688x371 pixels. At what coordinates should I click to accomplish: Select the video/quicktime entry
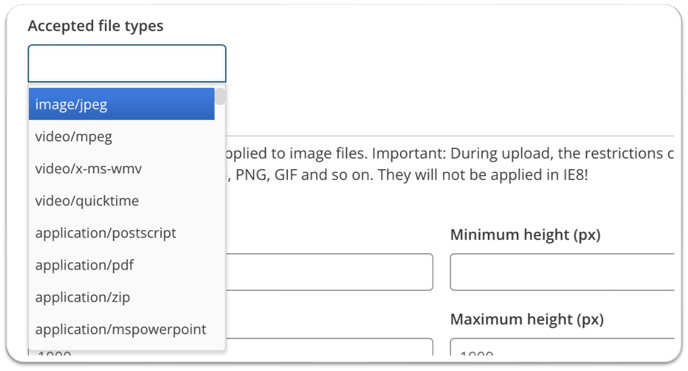[x=122, y=200]
